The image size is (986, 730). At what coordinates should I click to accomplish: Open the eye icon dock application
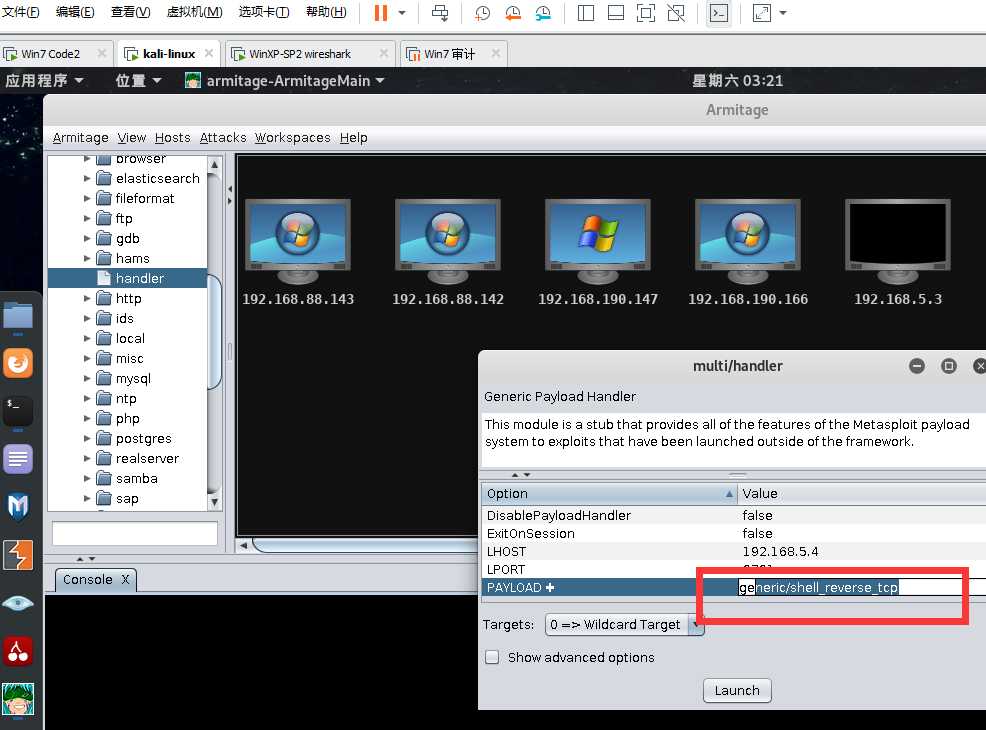pyautogui.click(x=18, y=604)
